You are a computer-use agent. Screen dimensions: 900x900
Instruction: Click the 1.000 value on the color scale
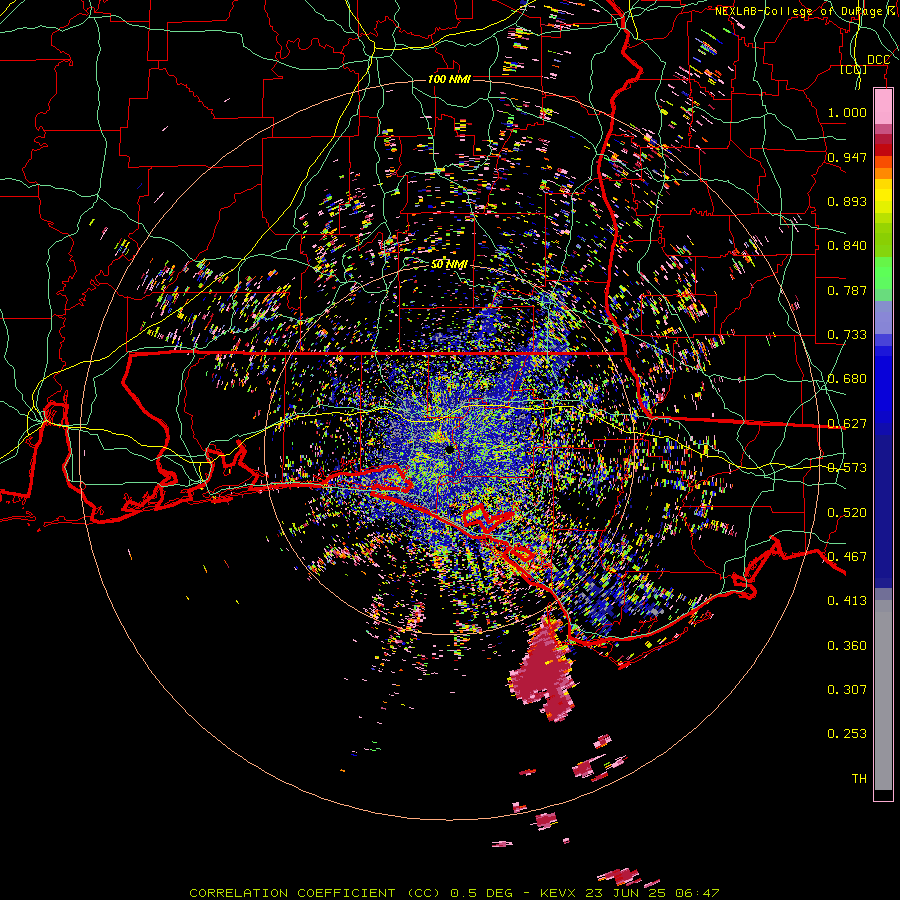click(x=847, y=112)
